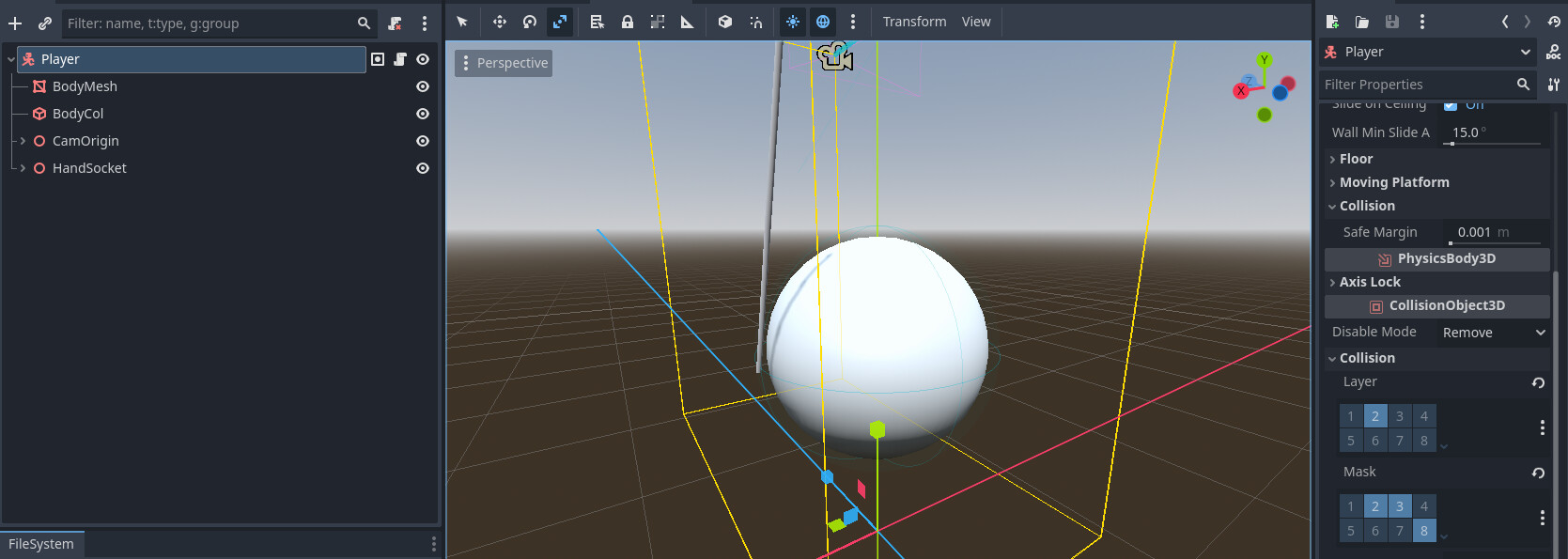Hide the BodyMesh node
Image resolution: width=1568 pixels, height=559 pixels.
[423, 86]
